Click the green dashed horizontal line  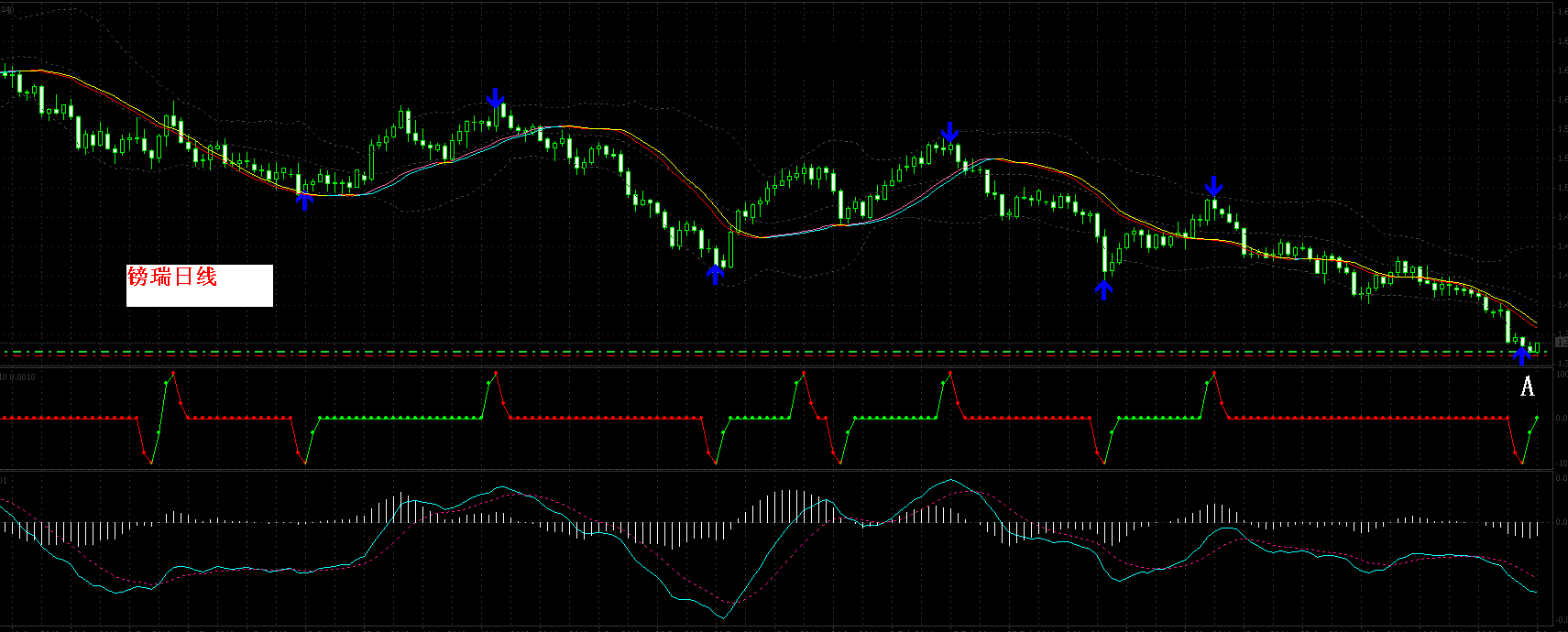pos(733,351)
